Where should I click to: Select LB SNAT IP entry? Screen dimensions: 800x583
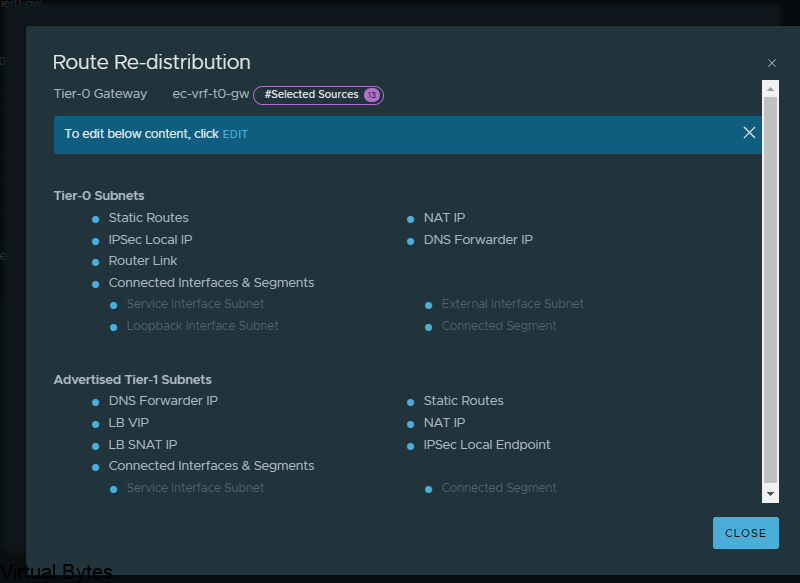tap(143, 445)
